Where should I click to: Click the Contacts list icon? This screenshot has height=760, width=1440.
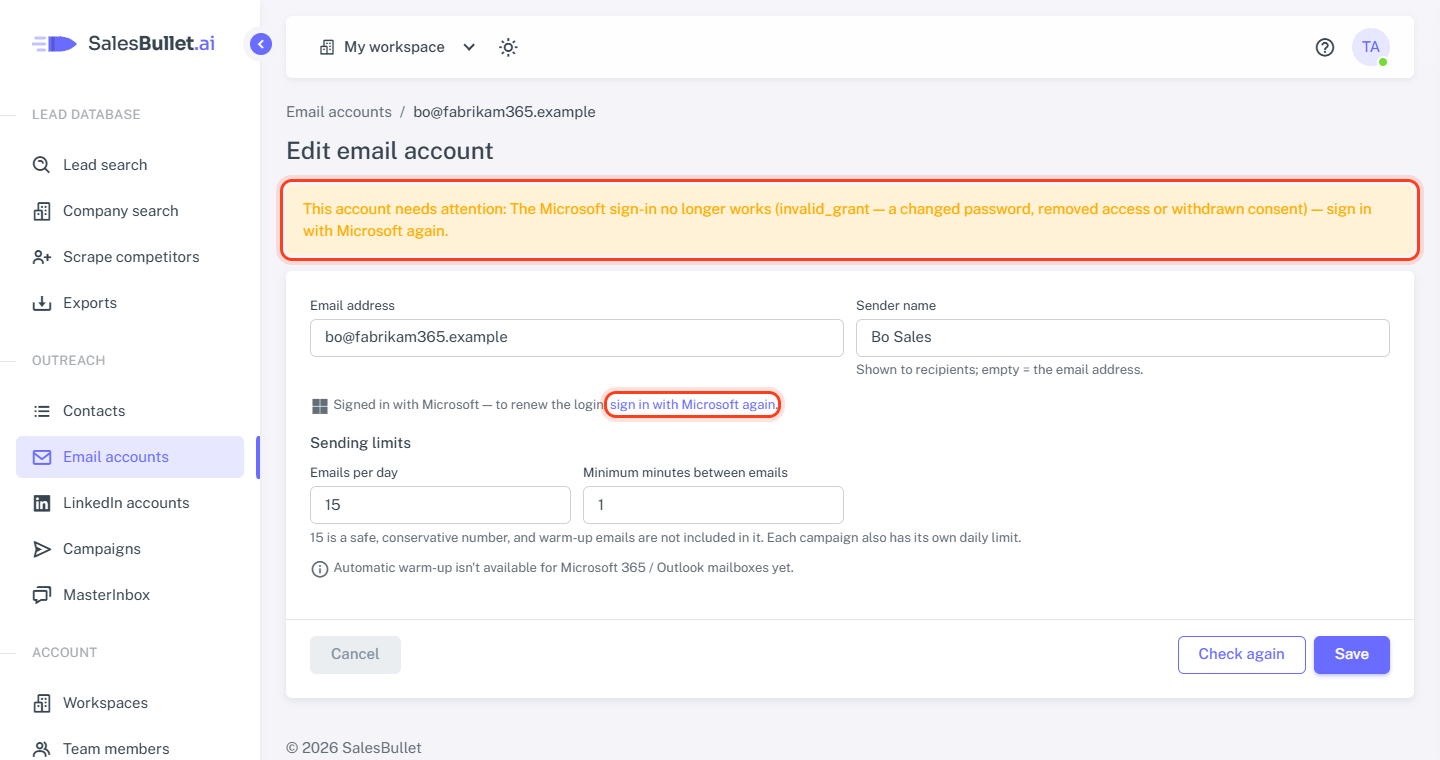tap(42, 411)
